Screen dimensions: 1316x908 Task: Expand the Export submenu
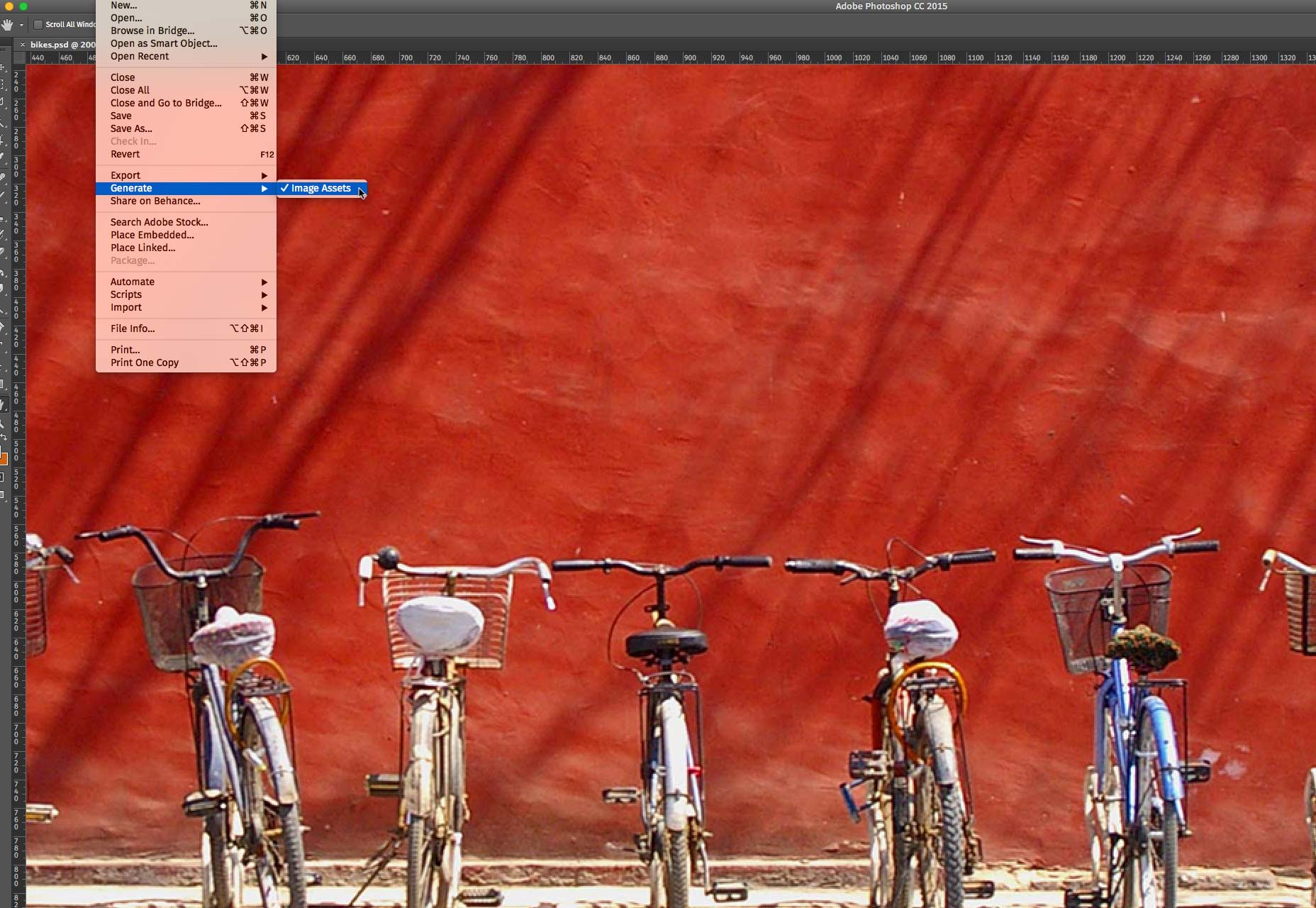coord(186,175)
